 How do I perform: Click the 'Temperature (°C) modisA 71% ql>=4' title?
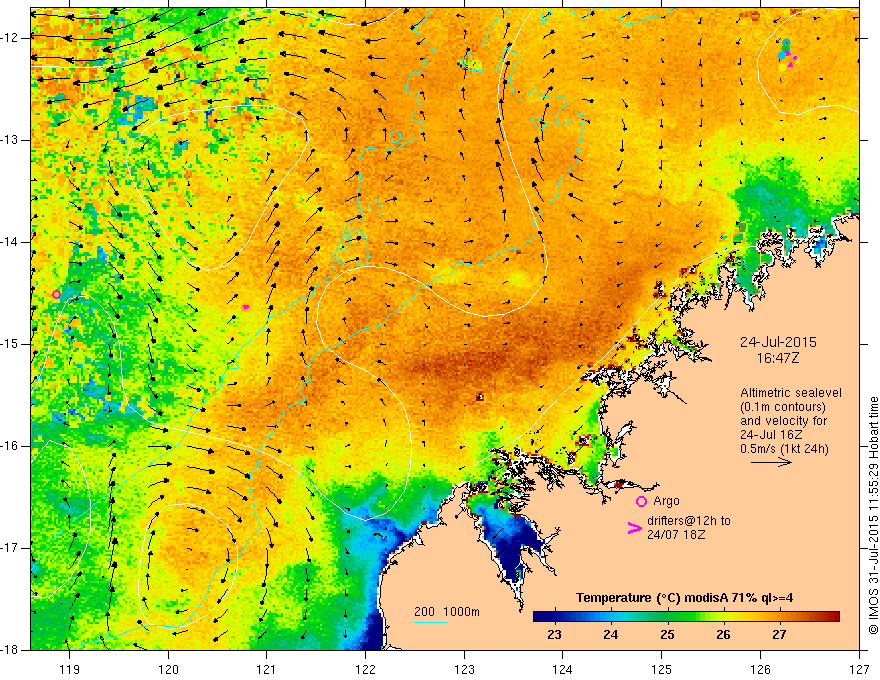click(x=684, y=598)
